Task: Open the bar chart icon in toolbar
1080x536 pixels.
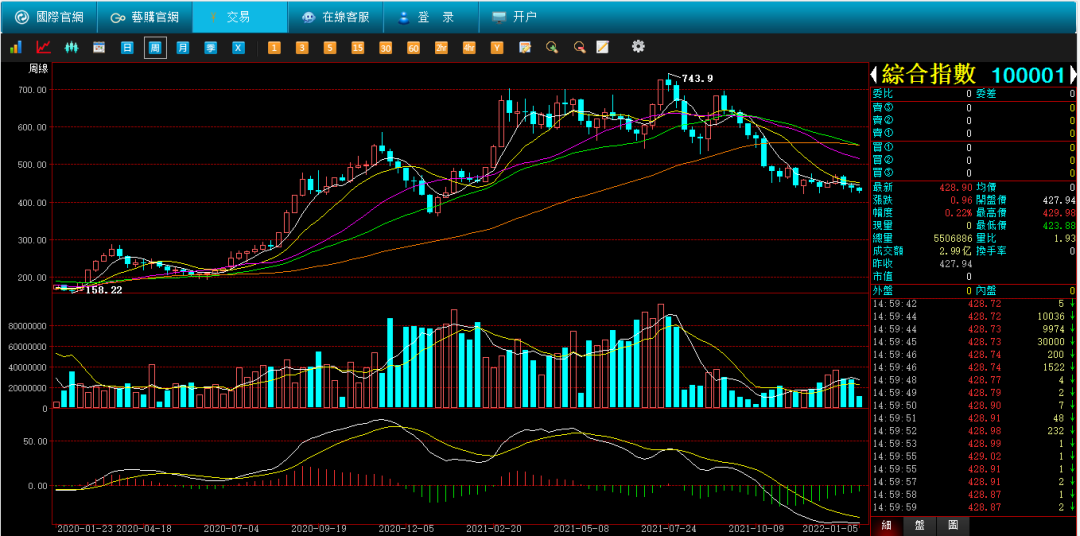Action: [x=16, y=48]
